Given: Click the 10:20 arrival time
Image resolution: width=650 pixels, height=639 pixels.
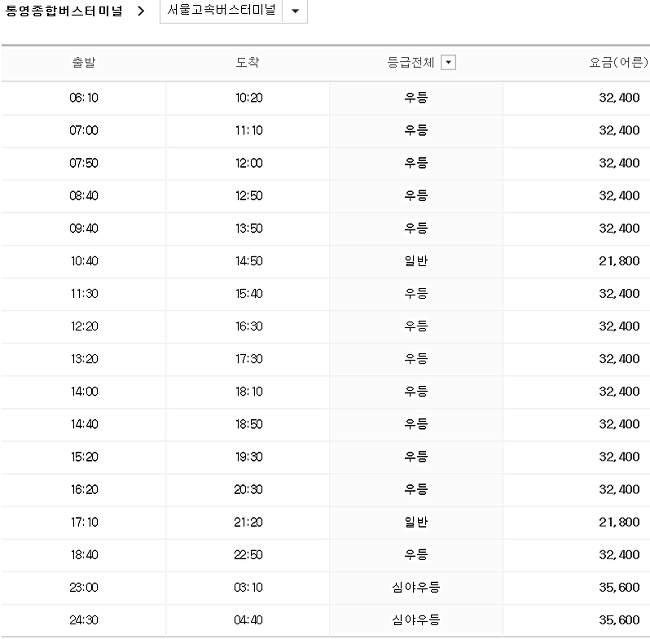Looking at the screenshot, I should 249,98.
